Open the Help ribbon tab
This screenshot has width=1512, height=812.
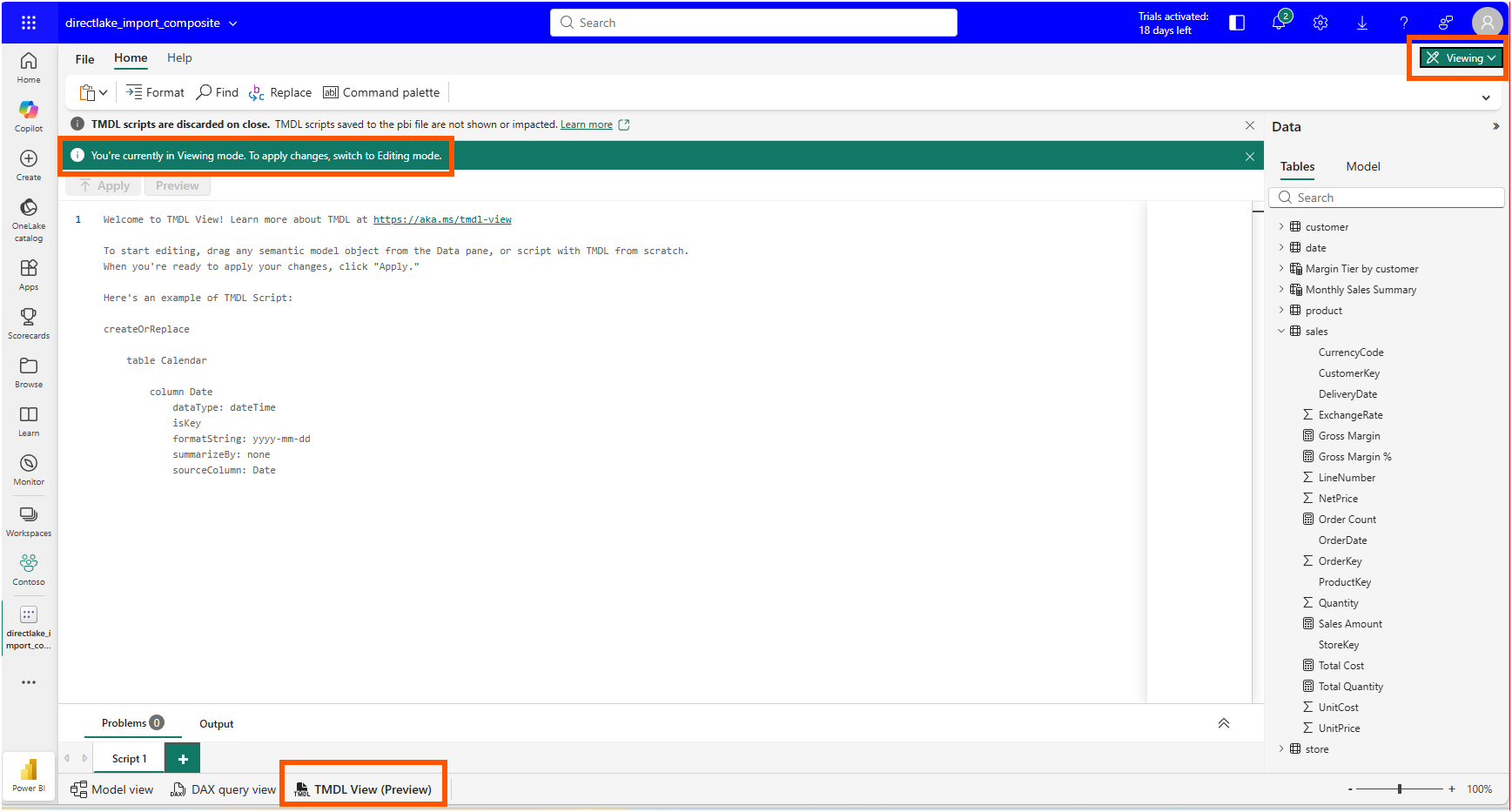[x=179, y=57]
